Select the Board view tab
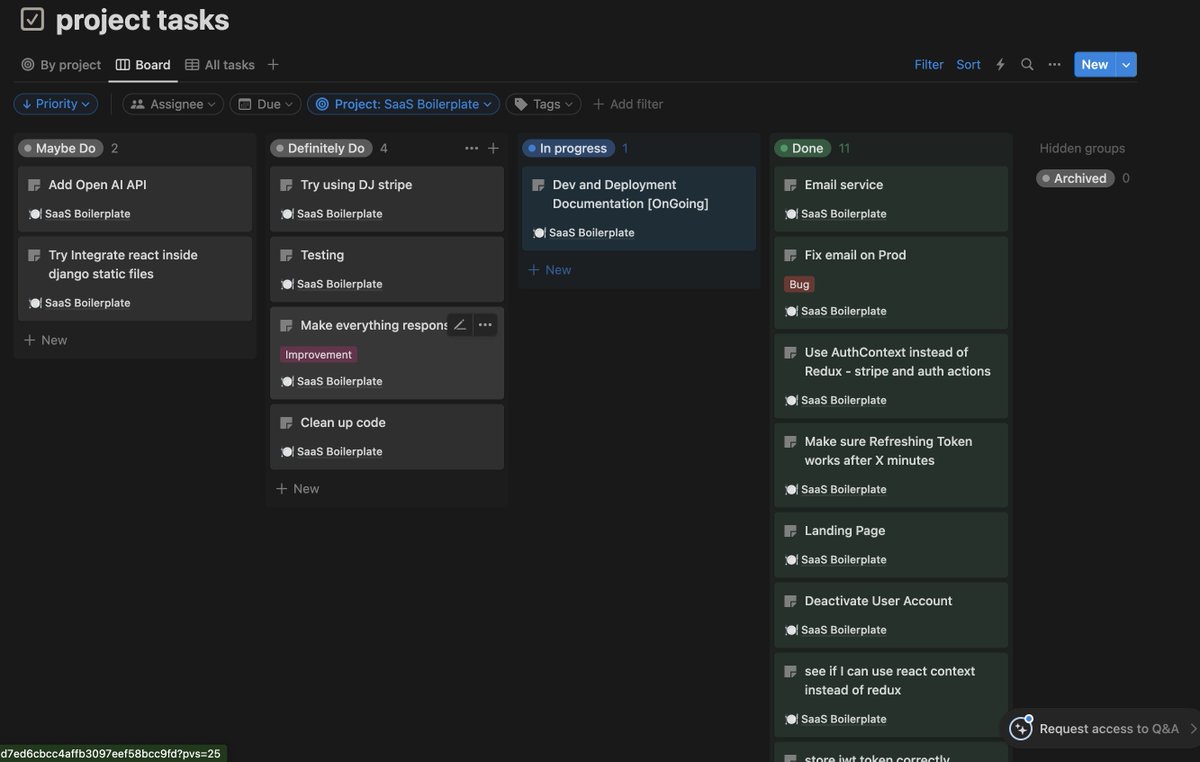Image resolution: width=1200 pixels, height=762 pixels. tap(143, 64)
